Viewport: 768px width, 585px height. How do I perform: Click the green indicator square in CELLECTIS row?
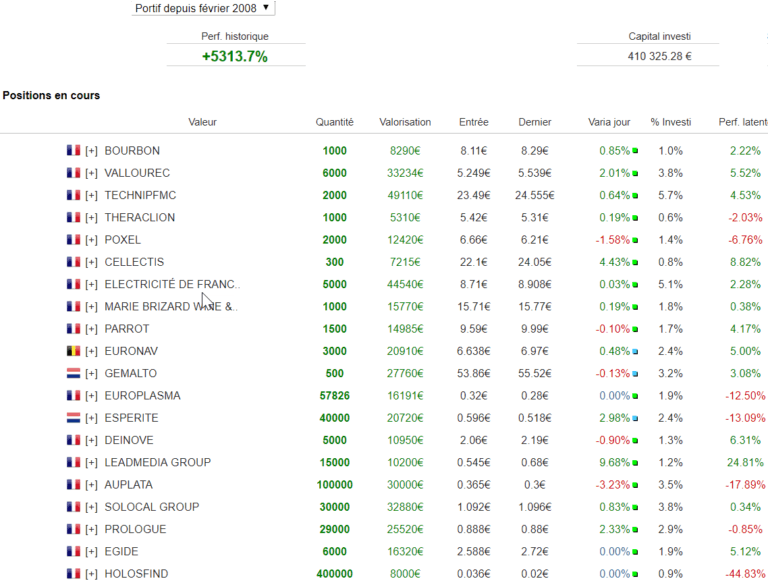[635, 263]
